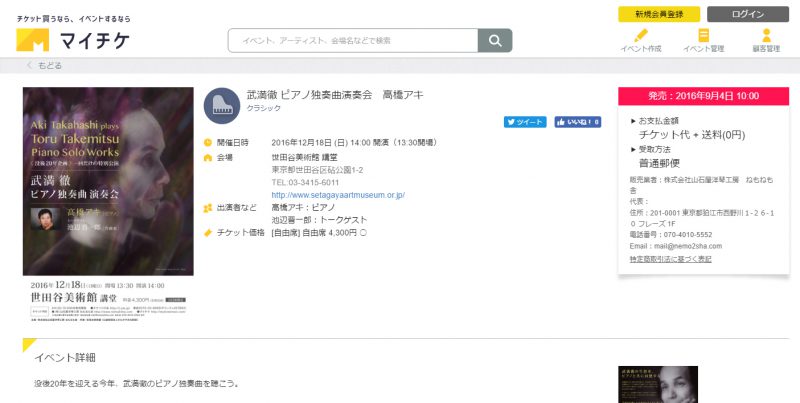Share via the ツイート button
The width and height of the screenshot is (800, 403).
tap(525, 122)
